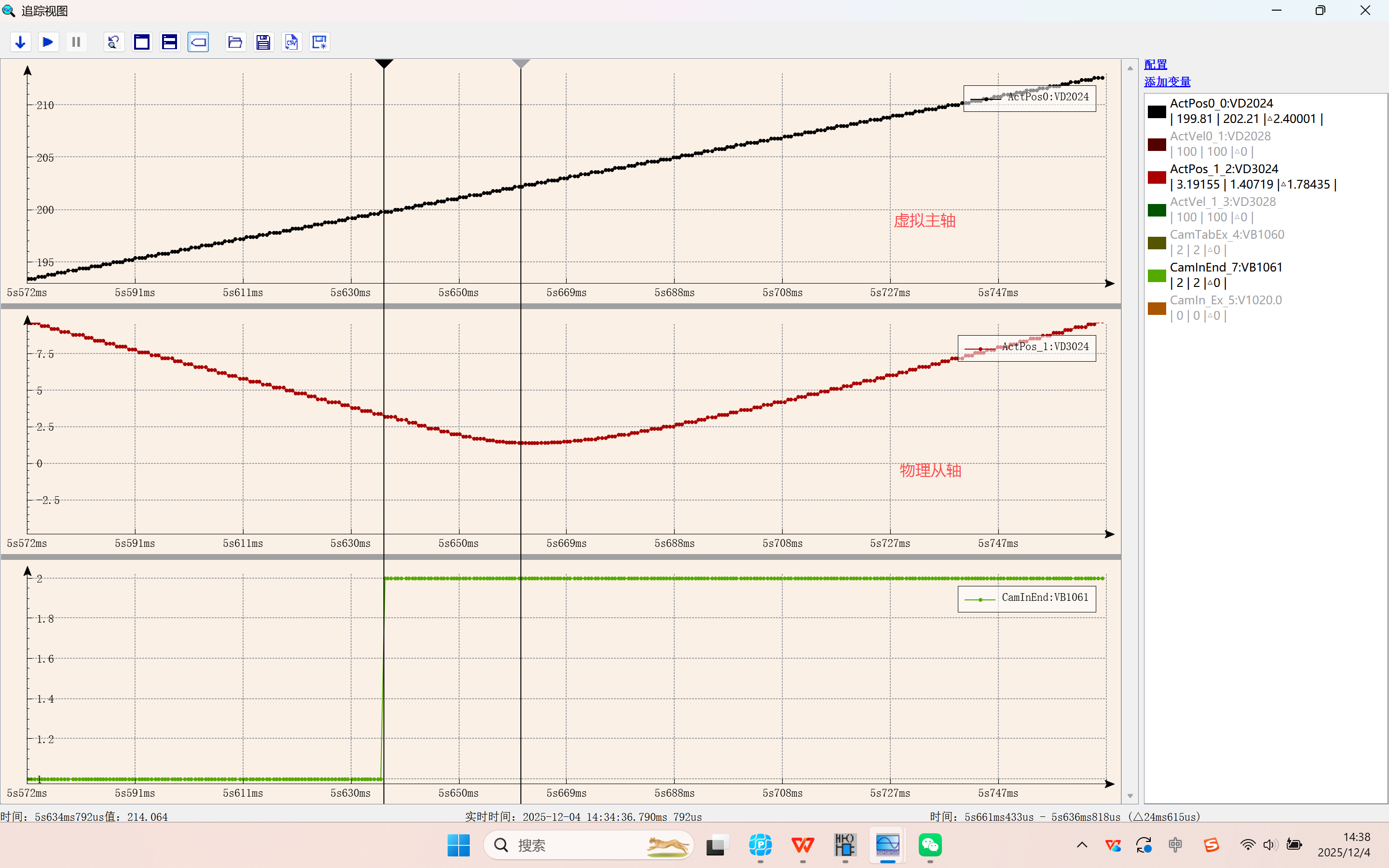Click the red V cloud tray icon
1389x868 pixels.
pos(1113,845)
